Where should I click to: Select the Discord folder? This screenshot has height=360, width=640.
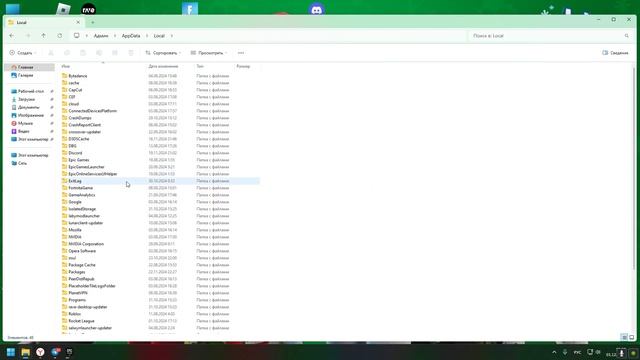(x=75, y=153)
